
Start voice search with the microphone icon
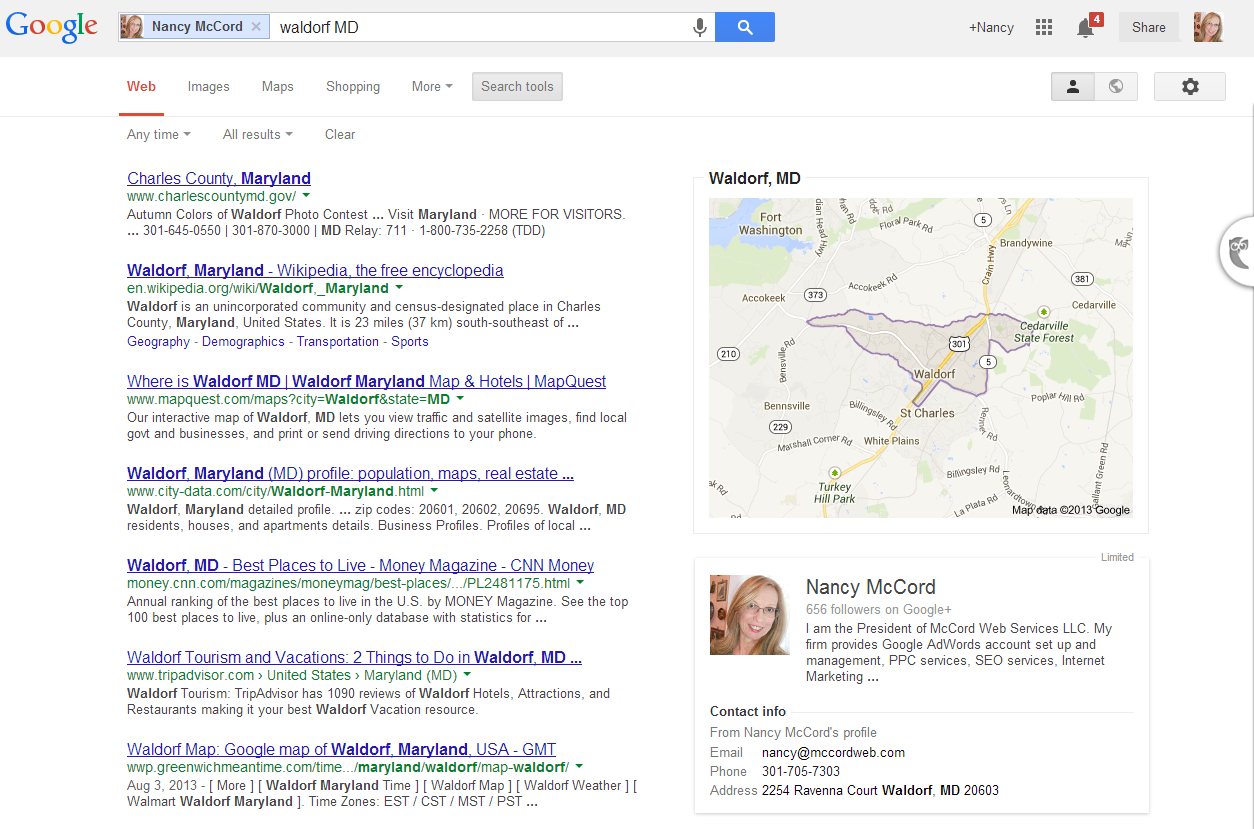click(x=700, y=27)
